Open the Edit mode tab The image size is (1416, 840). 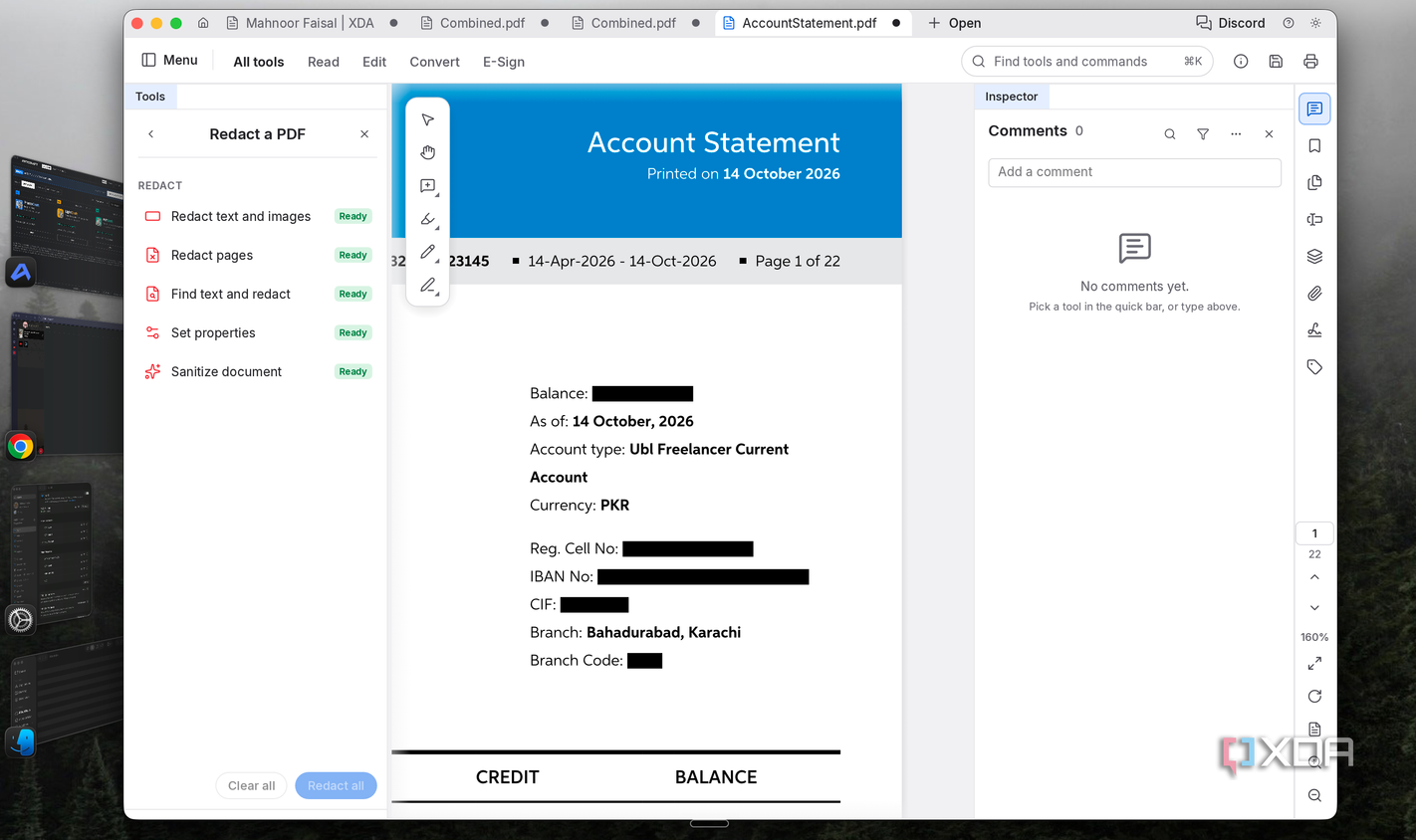click(374, 62)
